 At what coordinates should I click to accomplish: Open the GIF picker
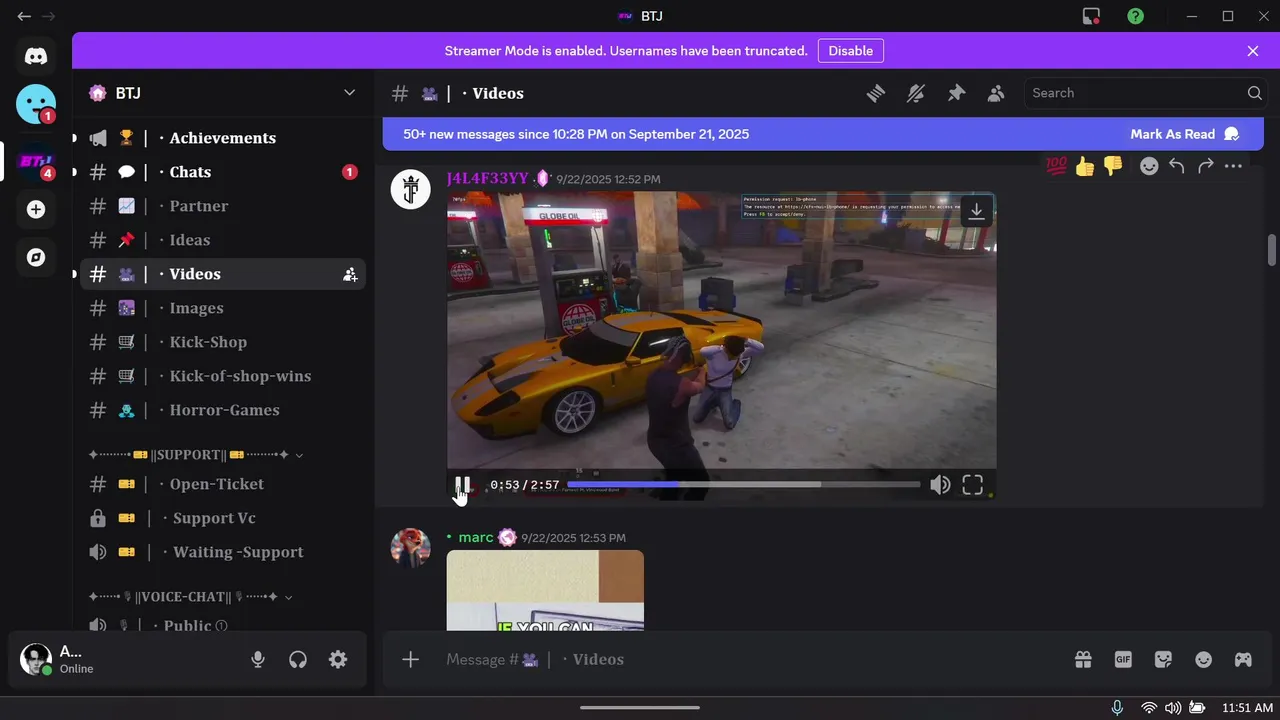[x=1123, y=660]
